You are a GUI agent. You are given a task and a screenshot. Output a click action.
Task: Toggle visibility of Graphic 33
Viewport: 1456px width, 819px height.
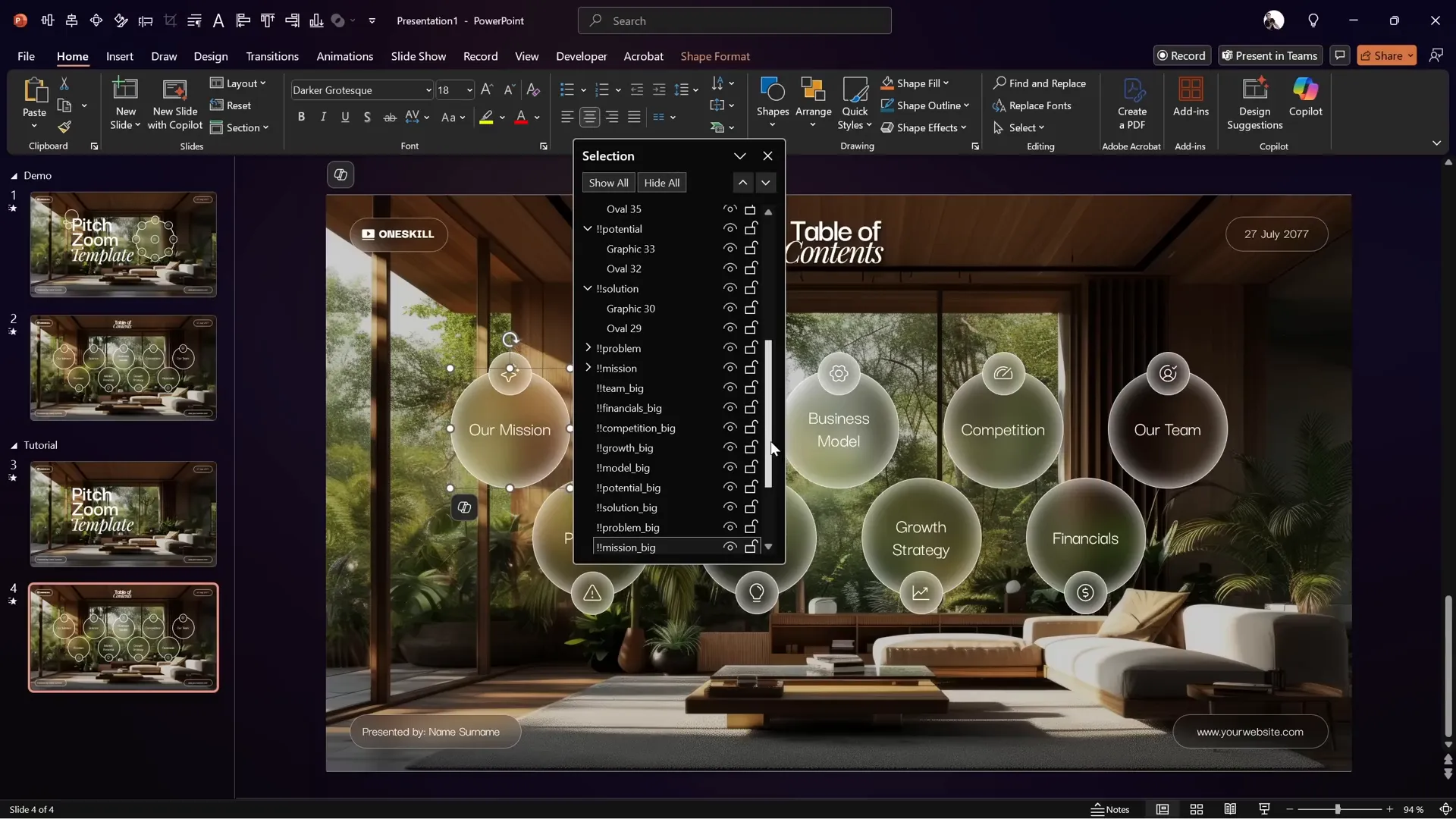tap(730, 249)
